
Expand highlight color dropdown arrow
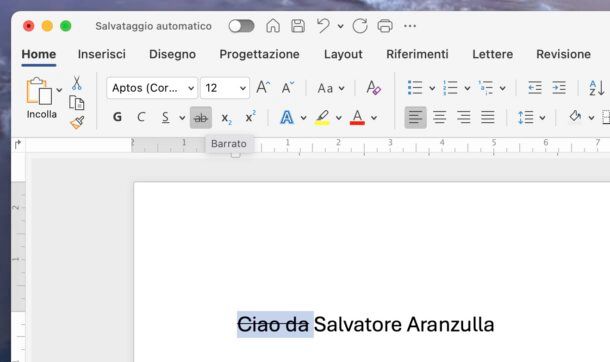[339, 117]
